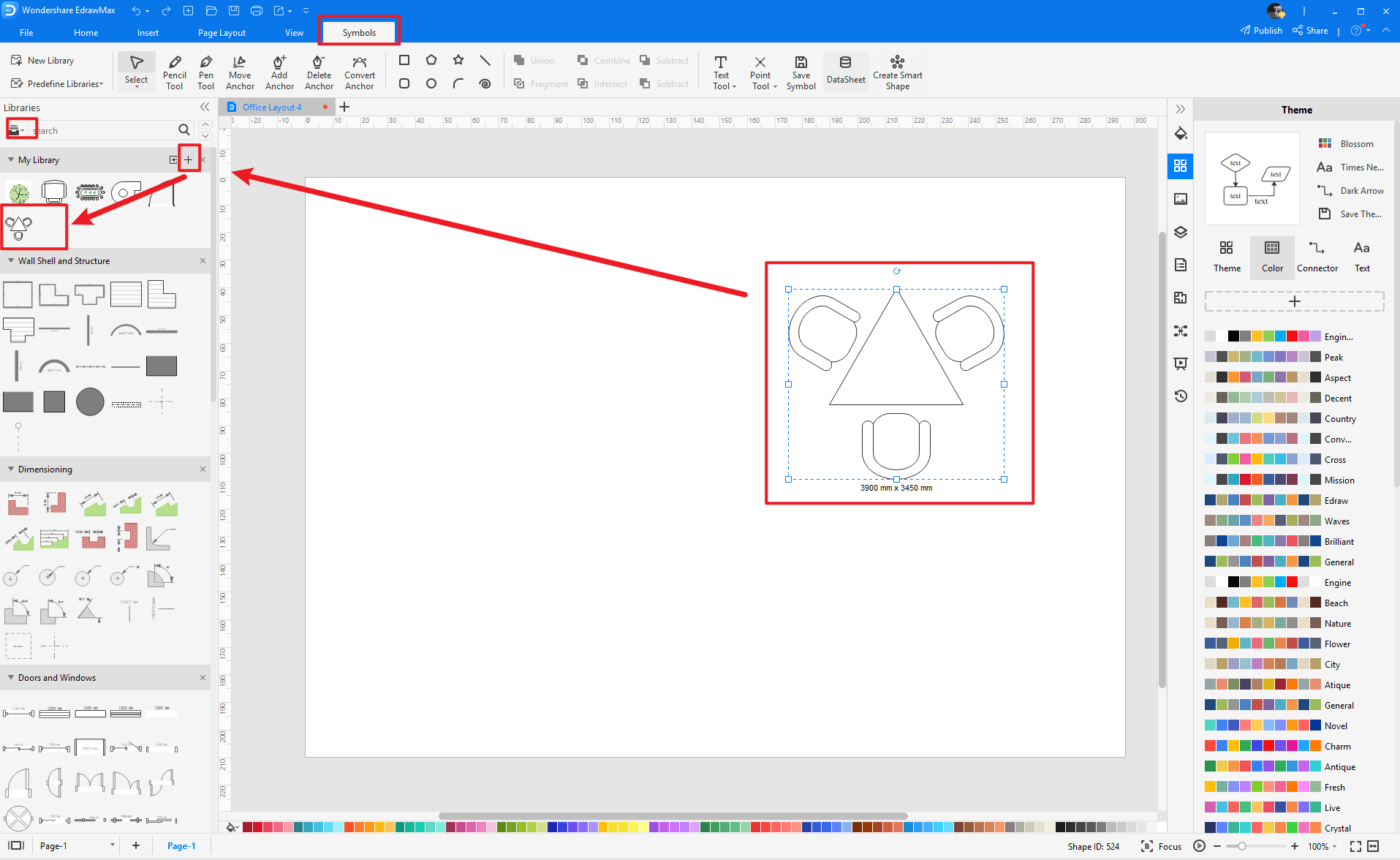Click Create Smart Shape
The image size is (1400, 860).
tap(897, 72)
